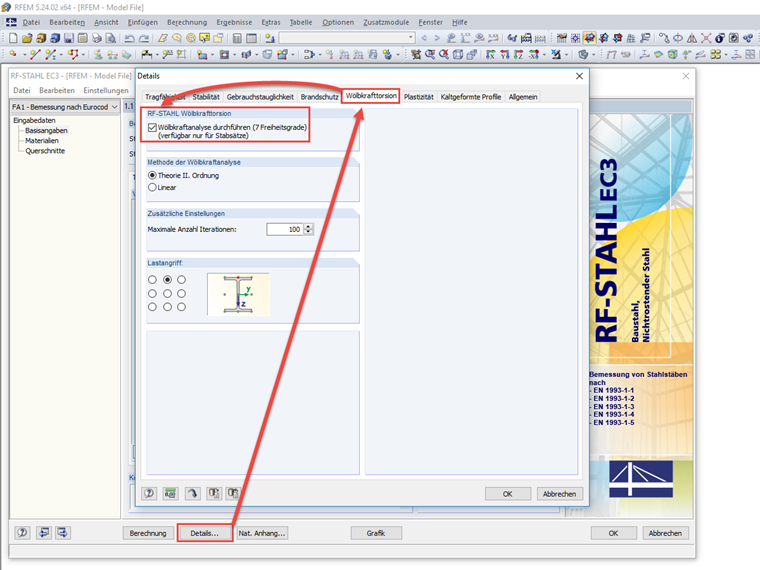
Task: Click the Print icon in toolbar
Action: [96, 38]
